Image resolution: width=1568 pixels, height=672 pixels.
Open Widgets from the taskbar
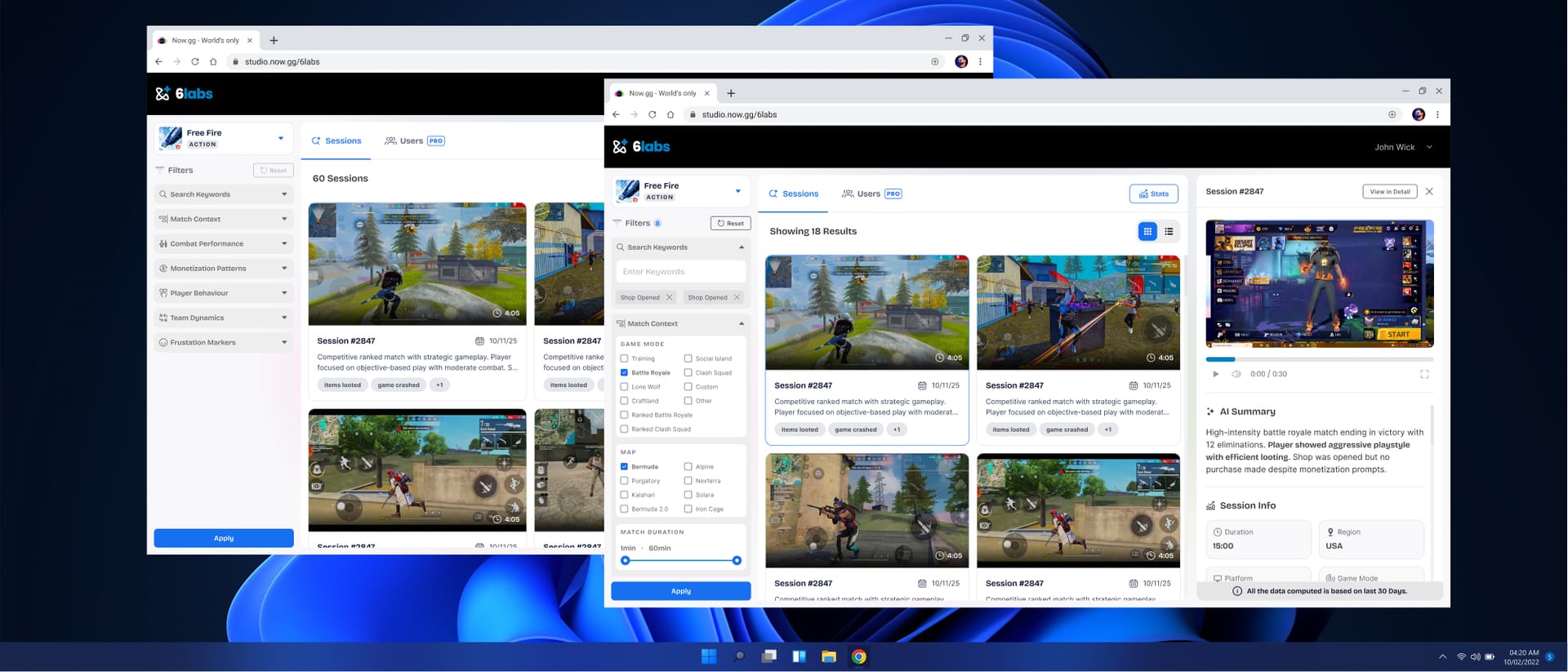click(x=799, y=656)
